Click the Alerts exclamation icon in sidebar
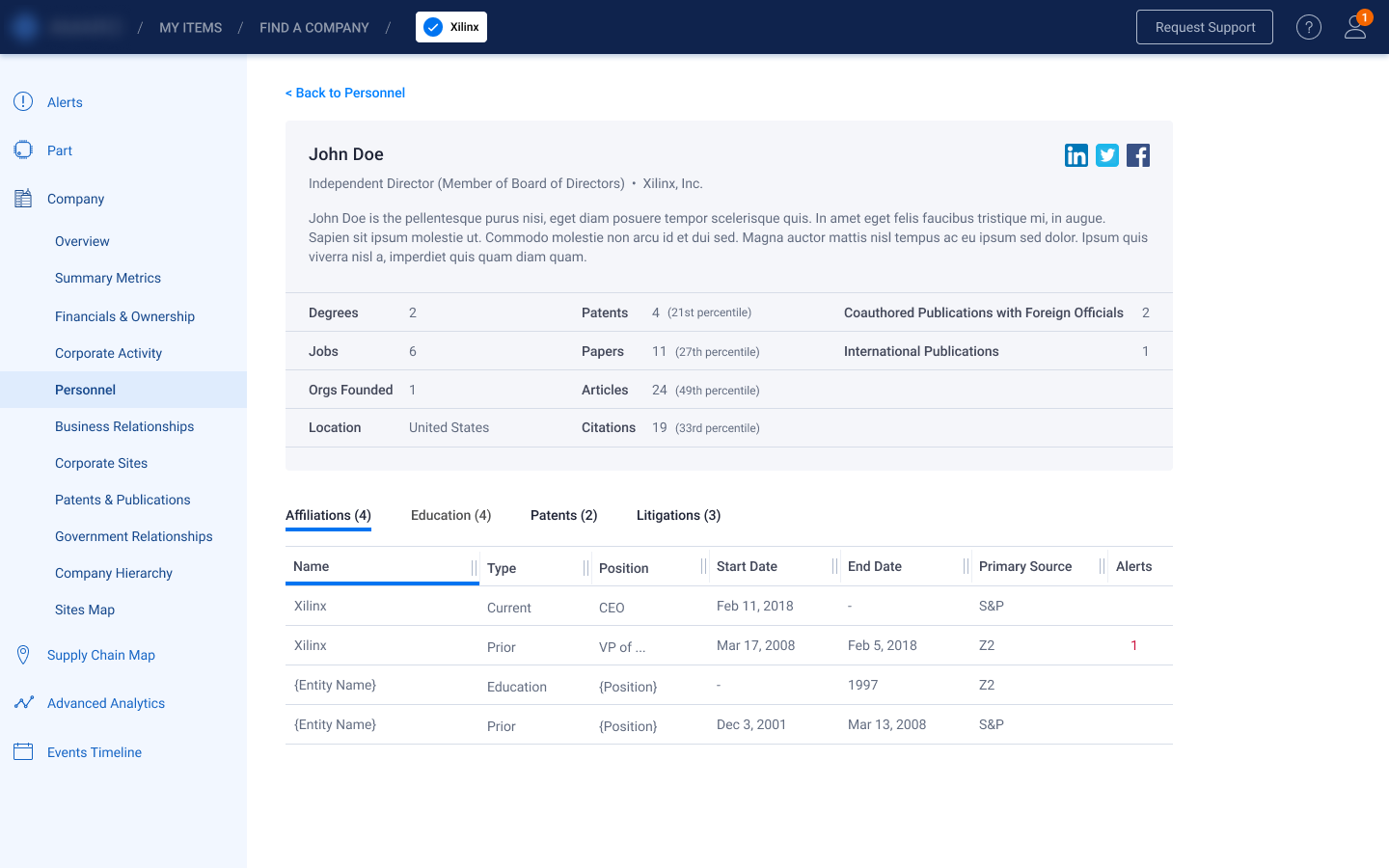This screenshot has height=868, width=1389. coord(23,101)
